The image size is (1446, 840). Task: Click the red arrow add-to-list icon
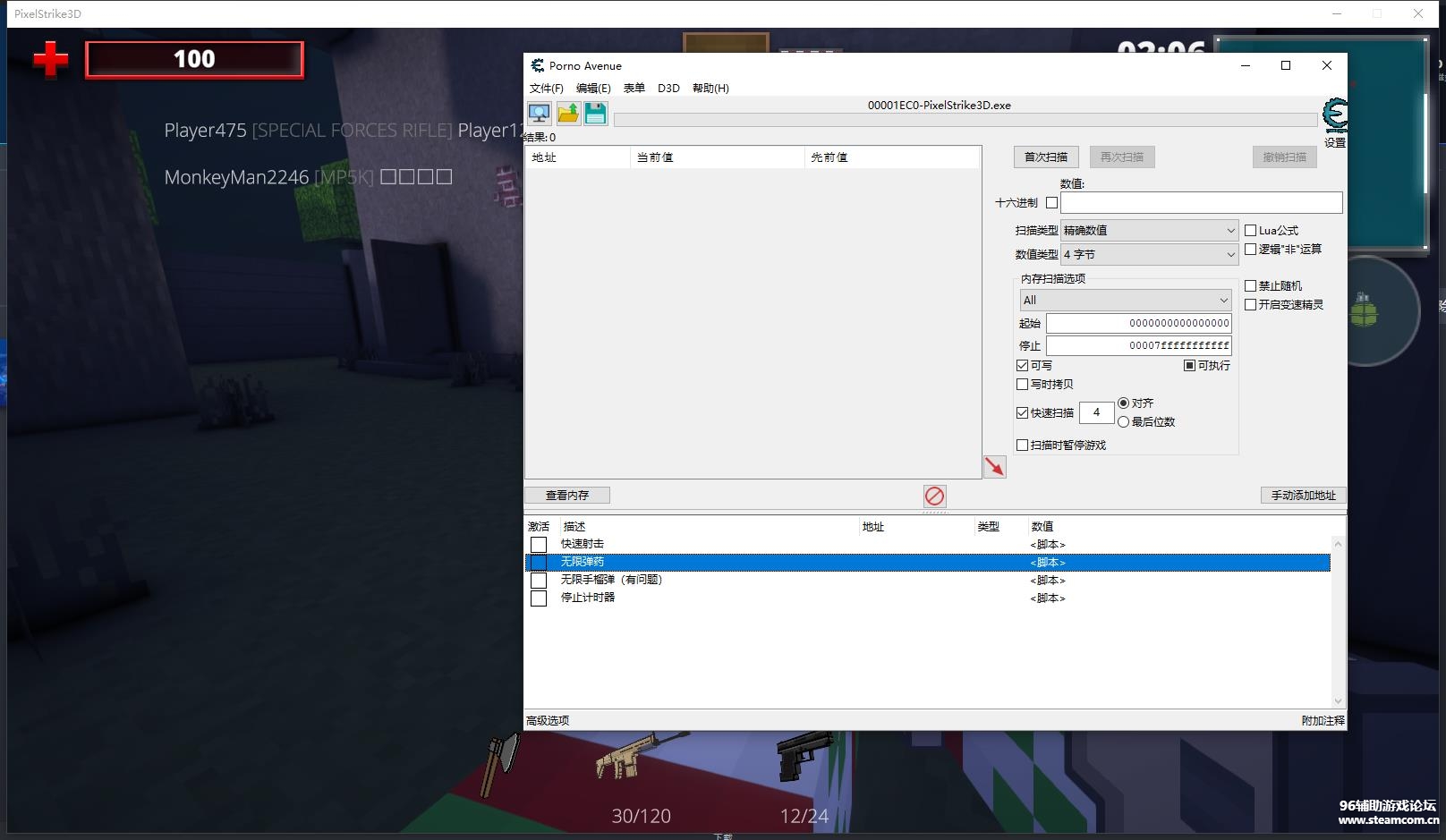[x=994, y=467]
